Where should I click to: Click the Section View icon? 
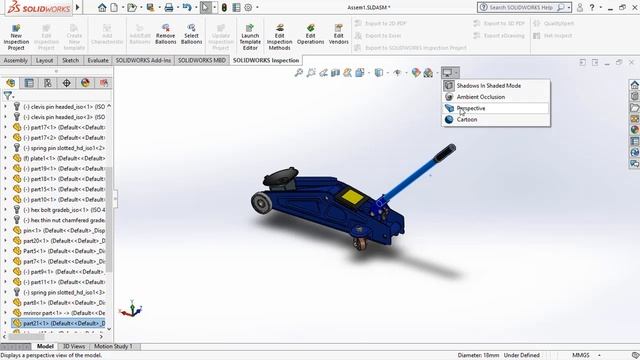336,73
